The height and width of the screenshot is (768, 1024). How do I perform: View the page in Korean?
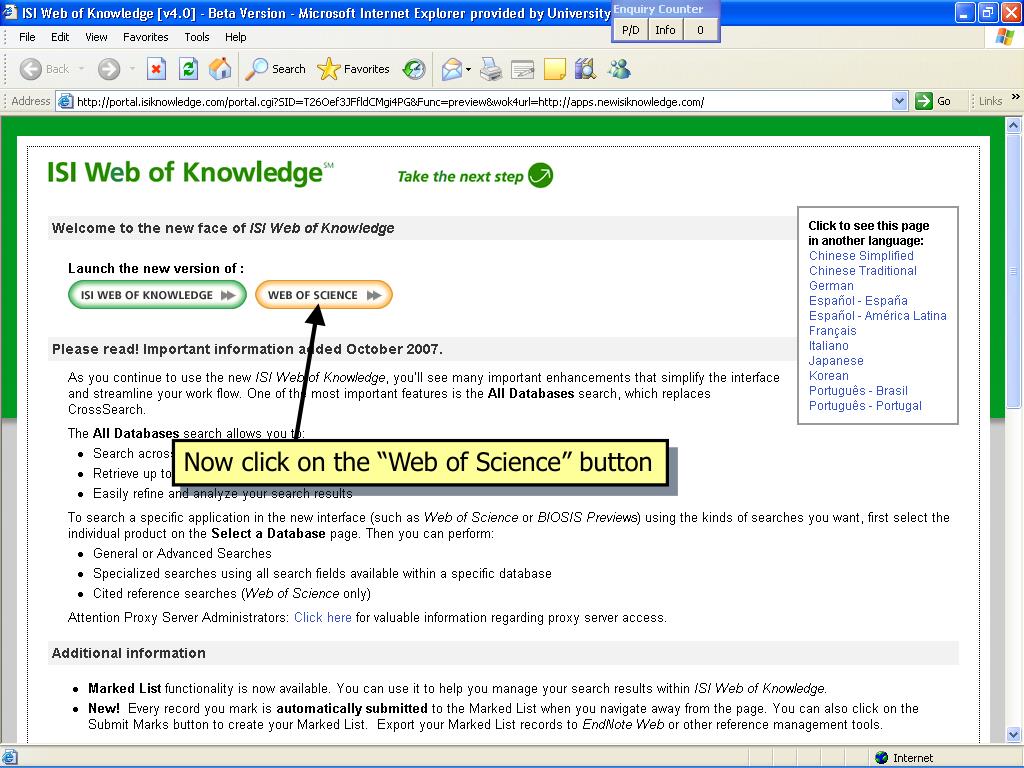[829, 376]
